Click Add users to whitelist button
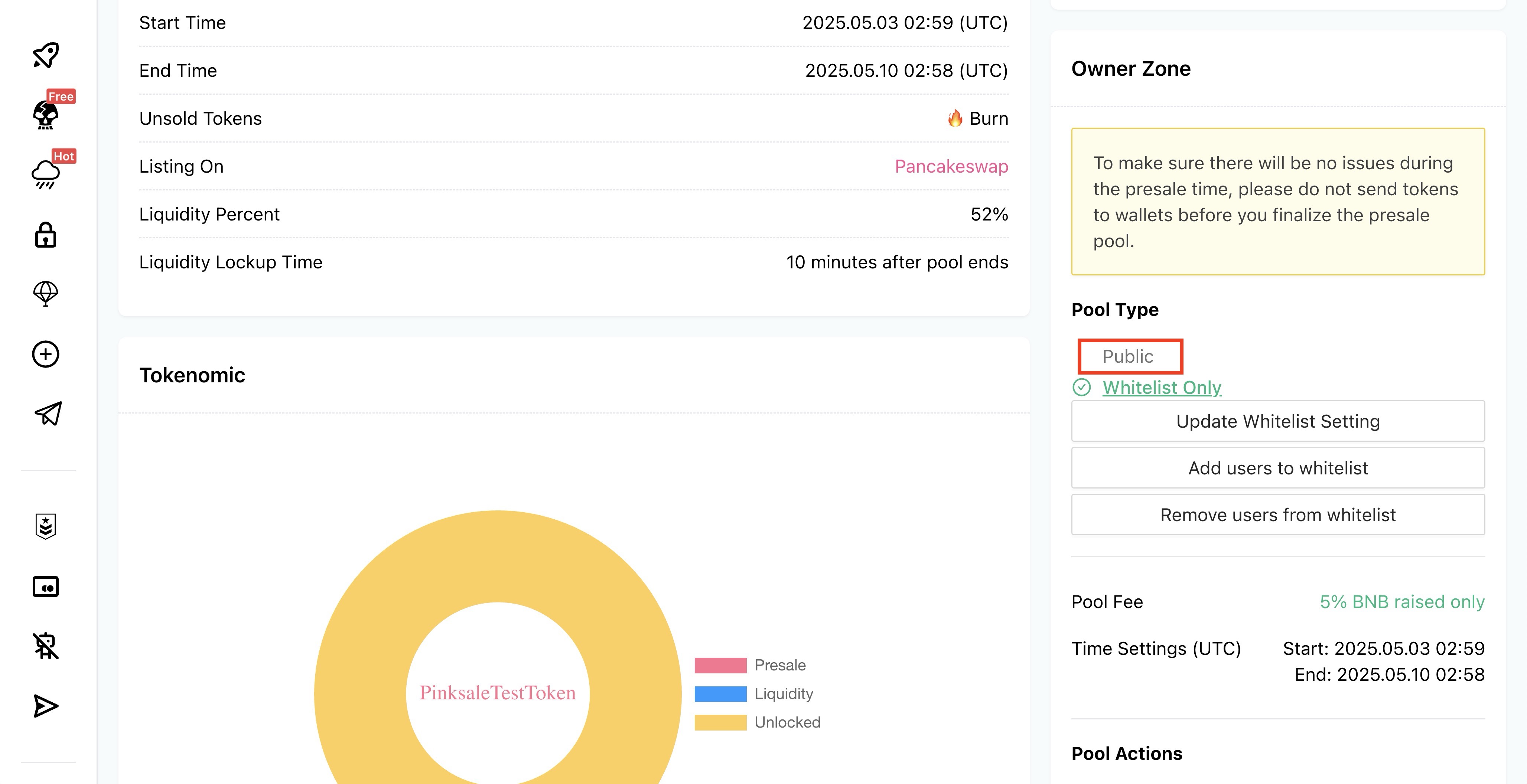Viewport: 1527px width, 784px height. (x=1278, y=468)
